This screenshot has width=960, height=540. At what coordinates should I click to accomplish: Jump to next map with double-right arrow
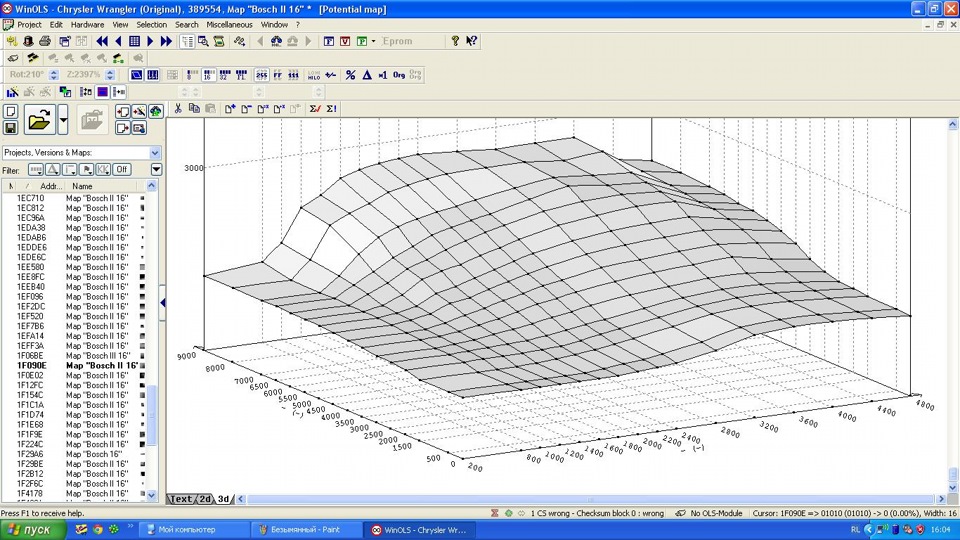(166, 41)
